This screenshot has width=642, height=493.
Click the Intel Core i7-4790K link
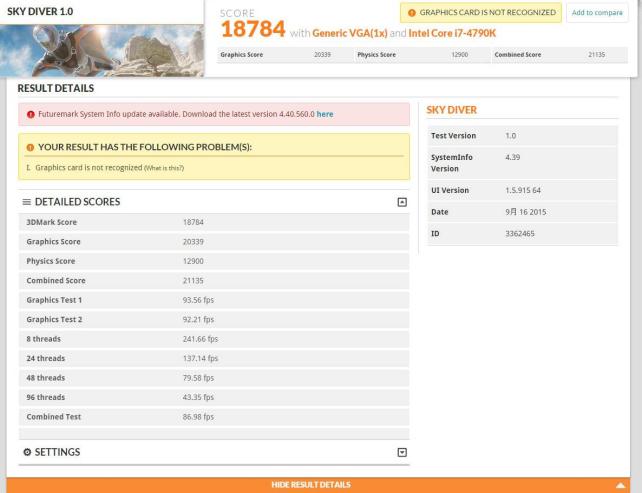click(452, 33)
